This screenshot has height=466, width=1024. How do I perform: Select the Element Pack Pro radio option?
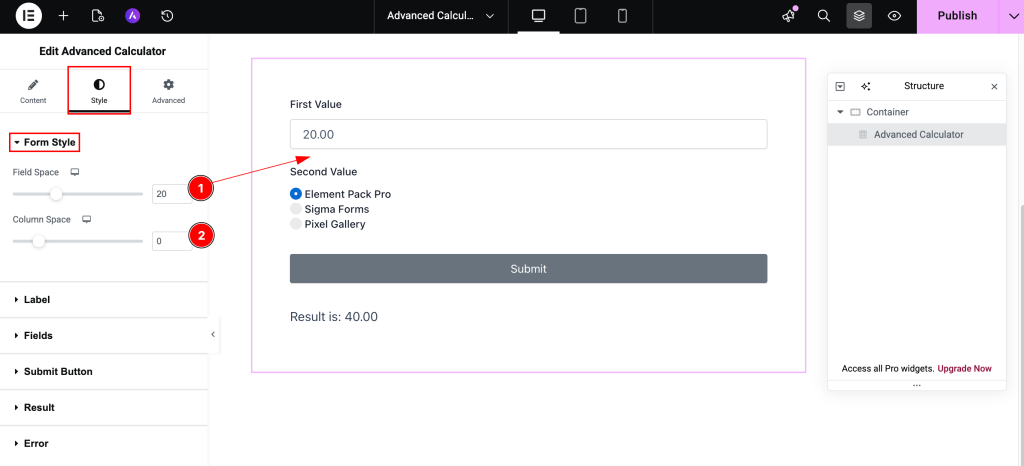pos(296,194)
